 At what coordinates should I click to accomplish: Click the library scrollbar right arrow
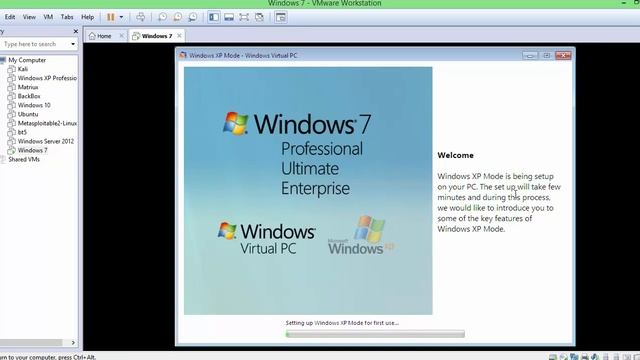(x=73, y=342)
